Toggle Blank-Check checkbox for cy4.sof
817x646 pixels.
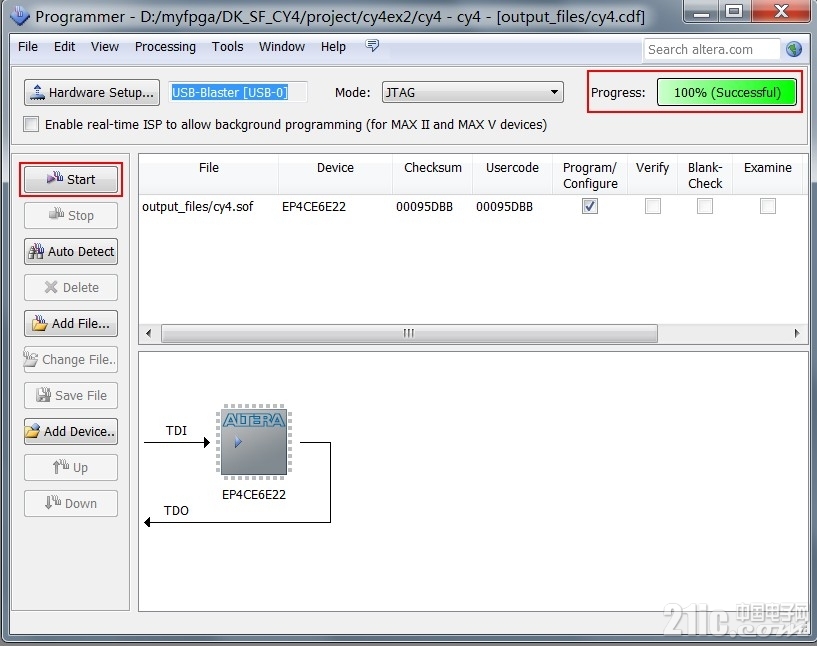tap(705, 206)
